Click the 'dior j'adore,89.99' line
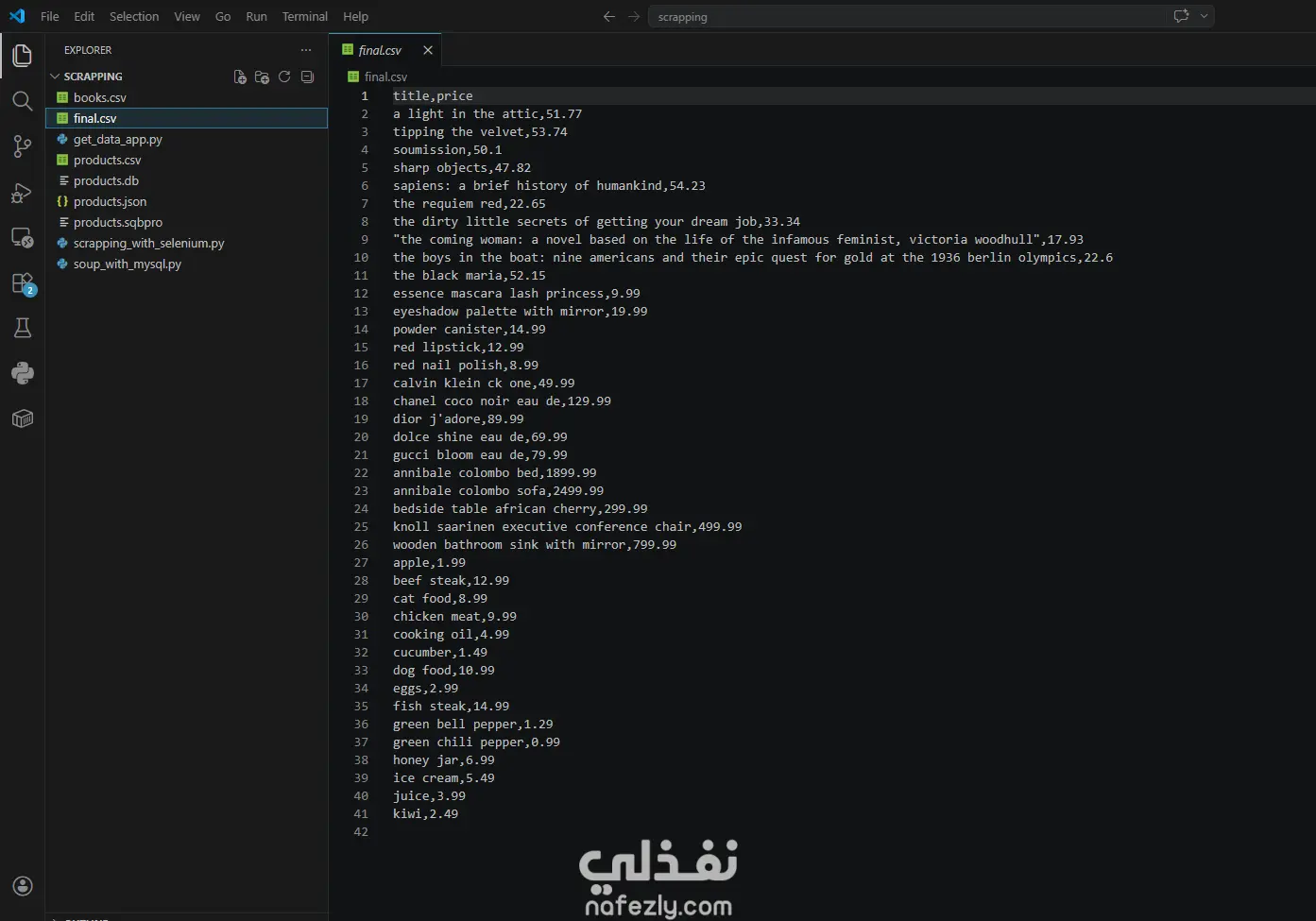 (x=458, y=418)
